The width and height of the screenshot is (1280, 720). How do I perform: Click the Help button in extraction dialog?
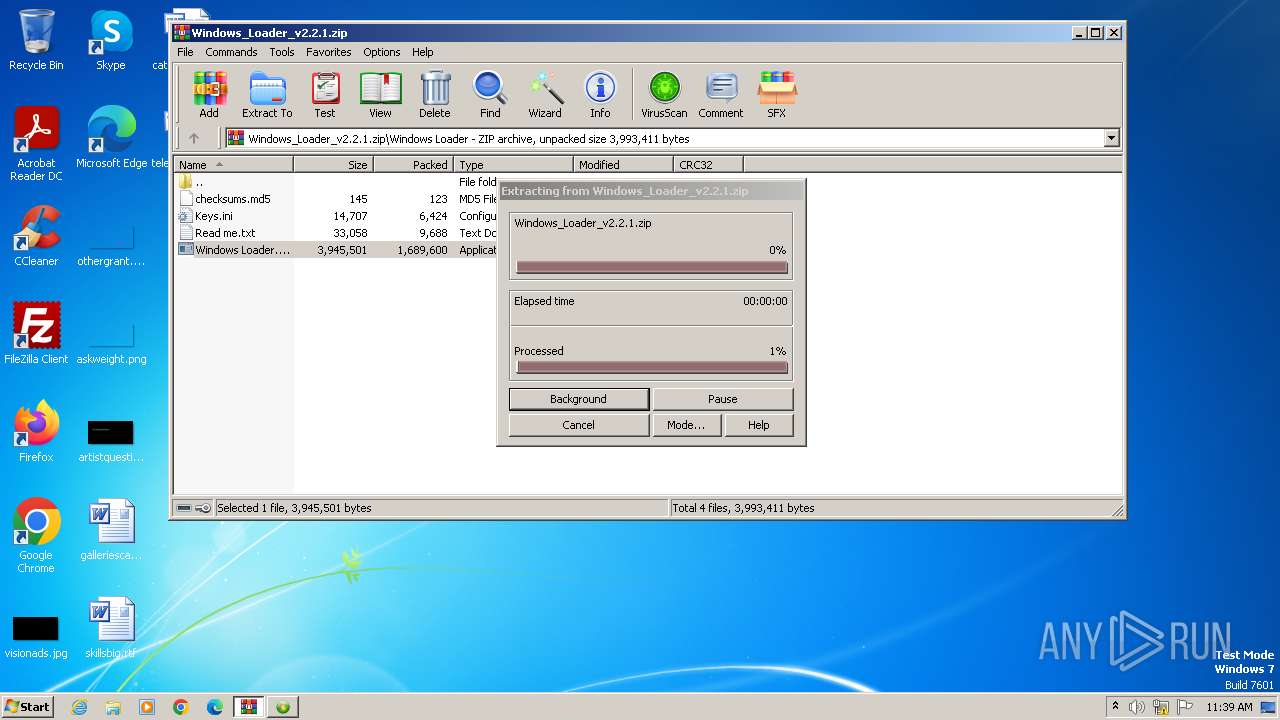tap(759, 425)
